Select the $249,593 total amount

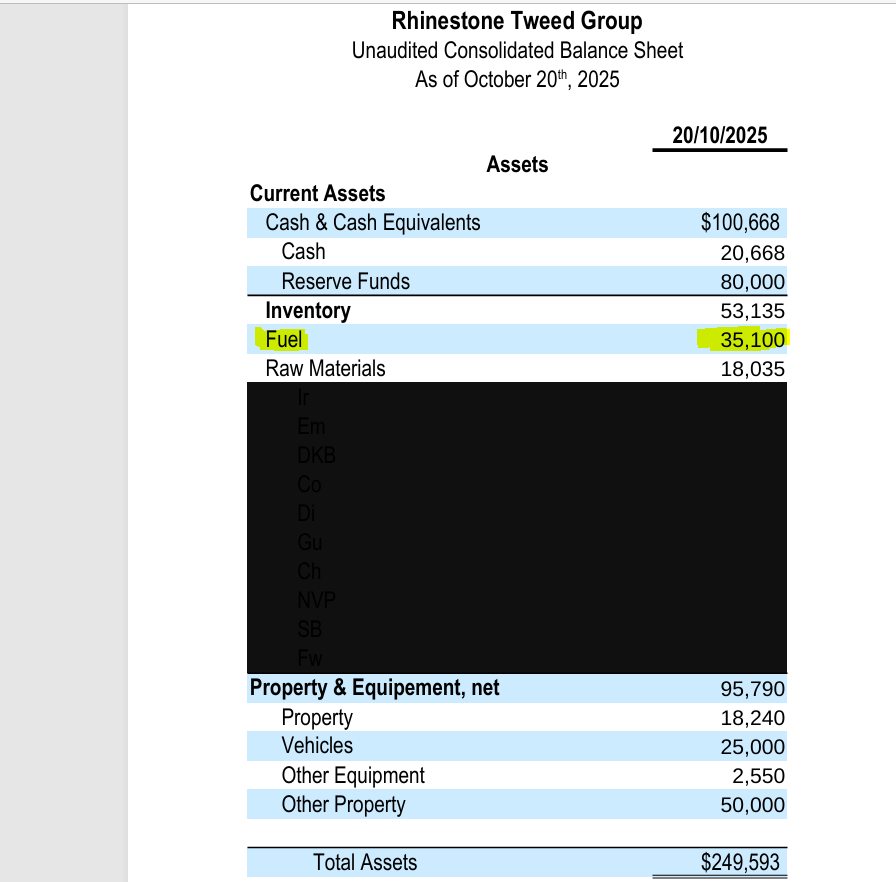click(740, 862)
